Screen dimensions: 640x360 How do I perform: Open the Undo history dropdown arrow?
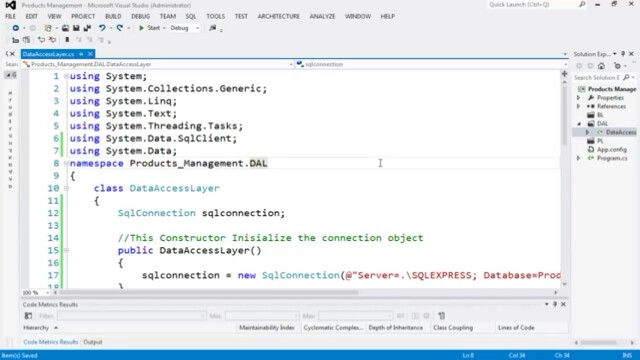coord(111,28)
